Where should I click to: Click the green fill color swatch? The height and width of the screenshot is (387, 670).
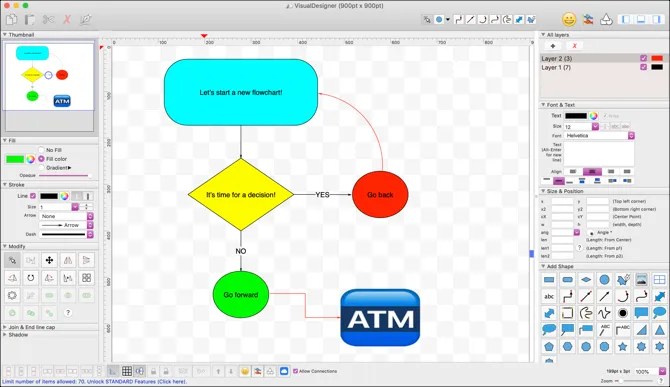click(x=15, y=159)
